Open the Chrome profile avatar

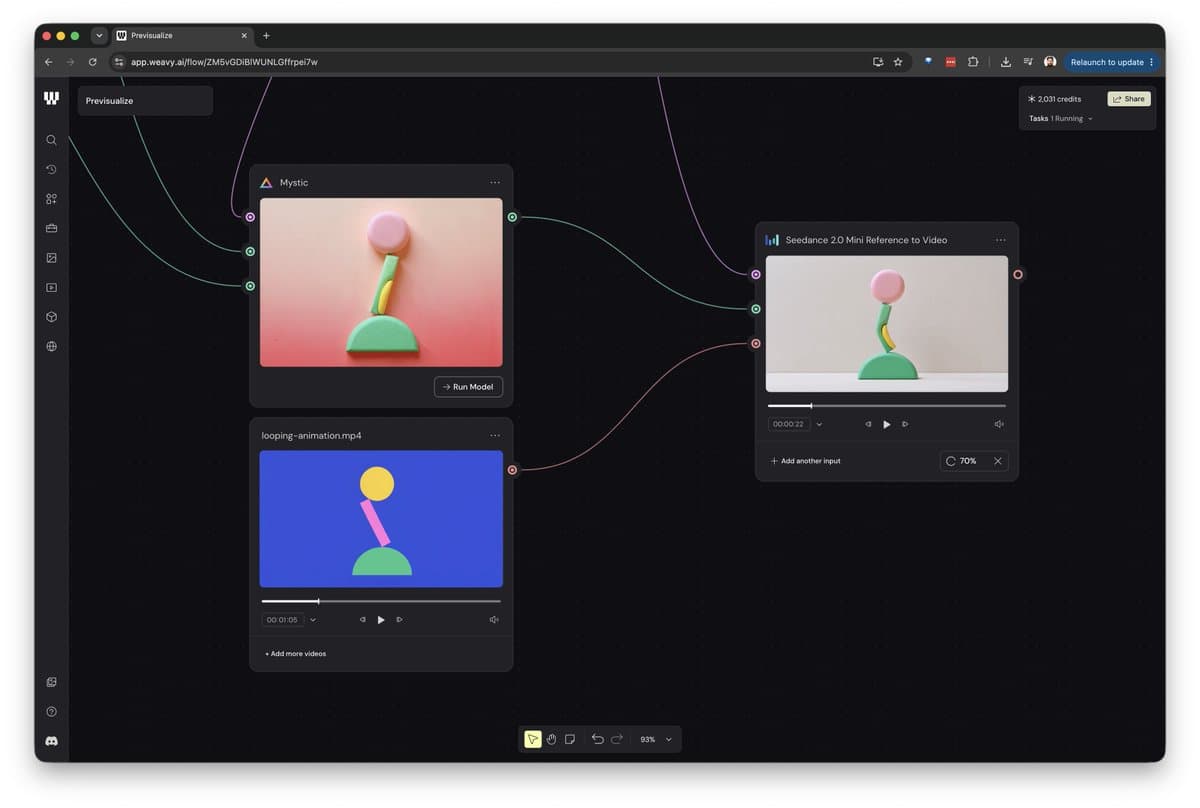coord(1050,62)
